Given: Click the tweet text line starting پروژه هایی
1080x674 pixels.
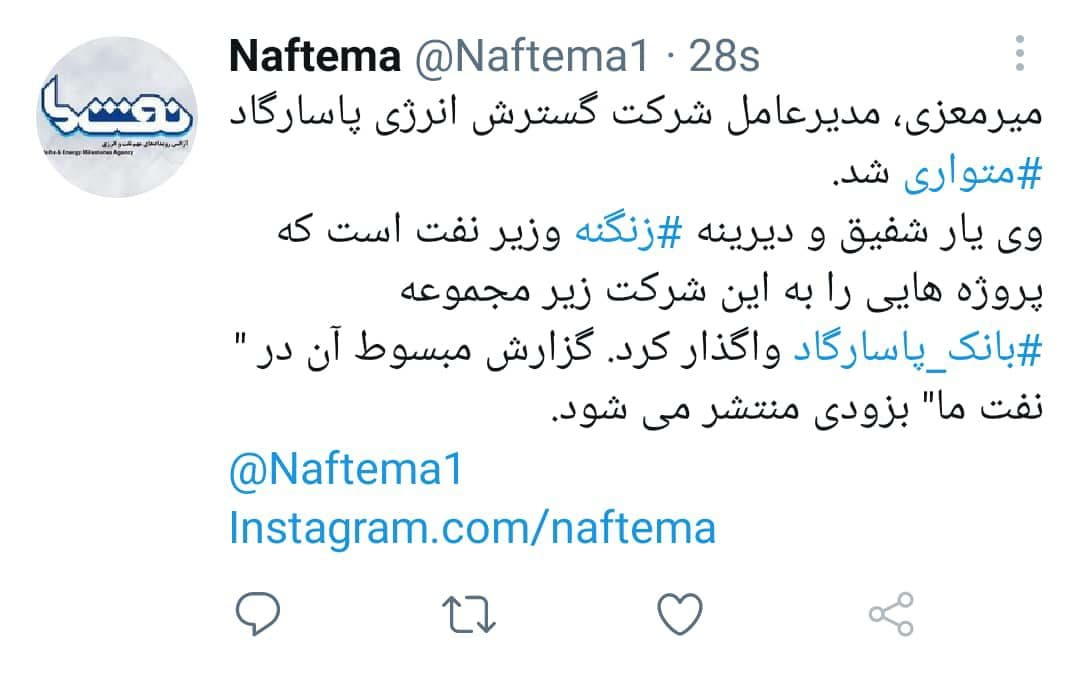Looking at the screenshot, I should (721, 292).
